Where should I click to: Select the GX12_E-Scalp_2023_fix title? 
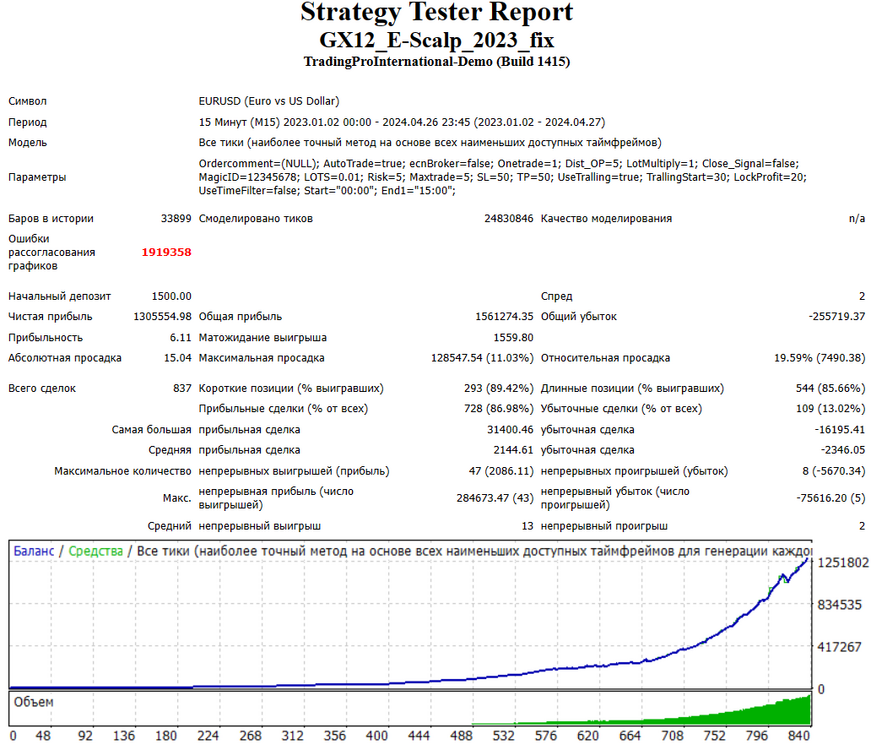[436, 40]
